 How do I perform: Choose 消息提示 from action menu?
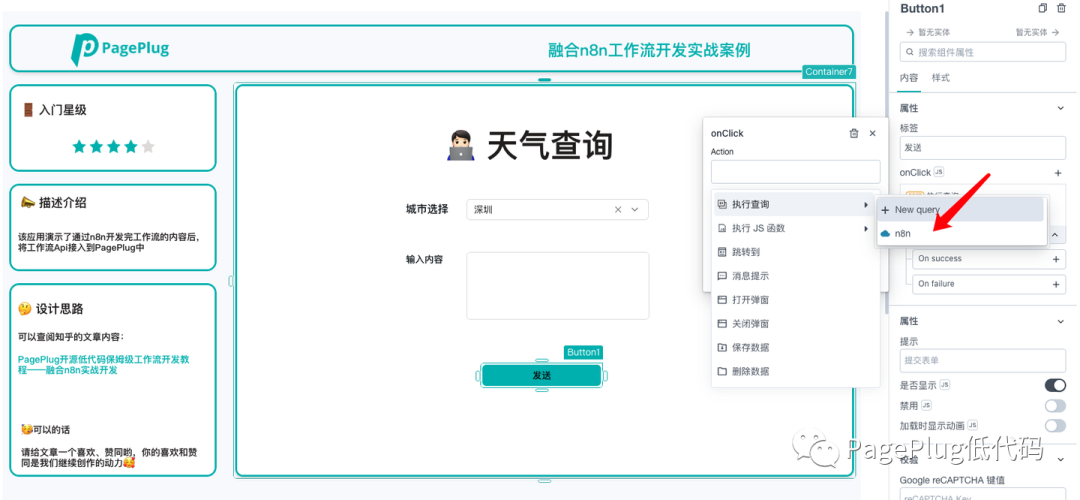pyautogui.click(x=794, y=275)
